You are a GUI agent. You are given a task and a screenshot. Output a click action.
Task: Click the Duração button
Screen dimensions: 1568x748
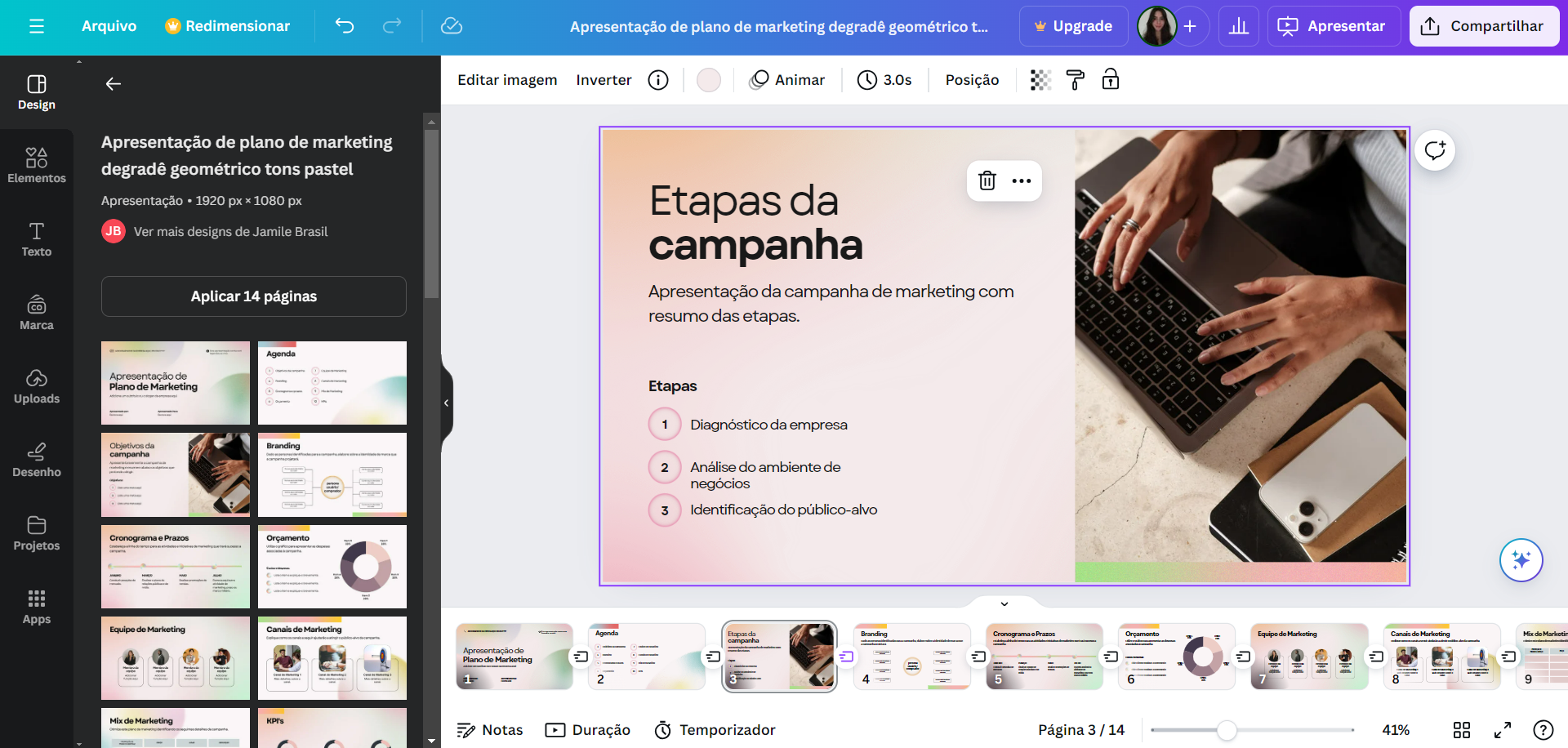click(588, 730)
